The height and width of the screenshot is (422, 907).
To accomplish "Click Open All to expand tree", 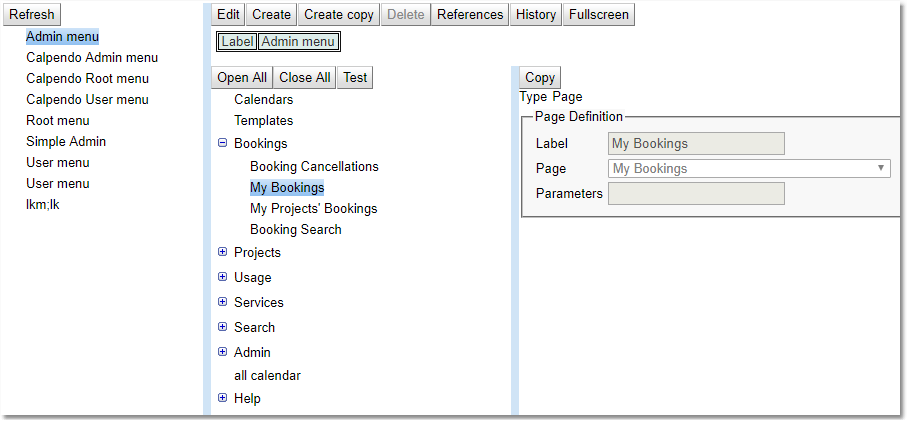I will point(242,77).
